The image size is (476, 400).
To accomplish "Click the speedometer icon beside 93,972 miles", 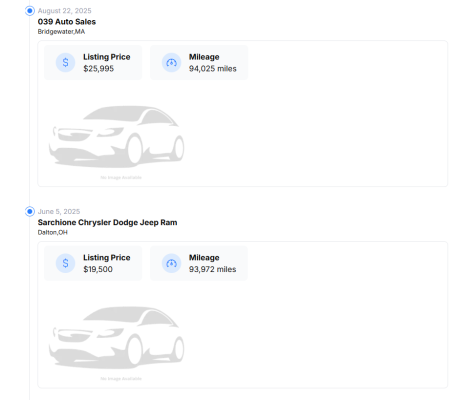I will click(171, 263).
